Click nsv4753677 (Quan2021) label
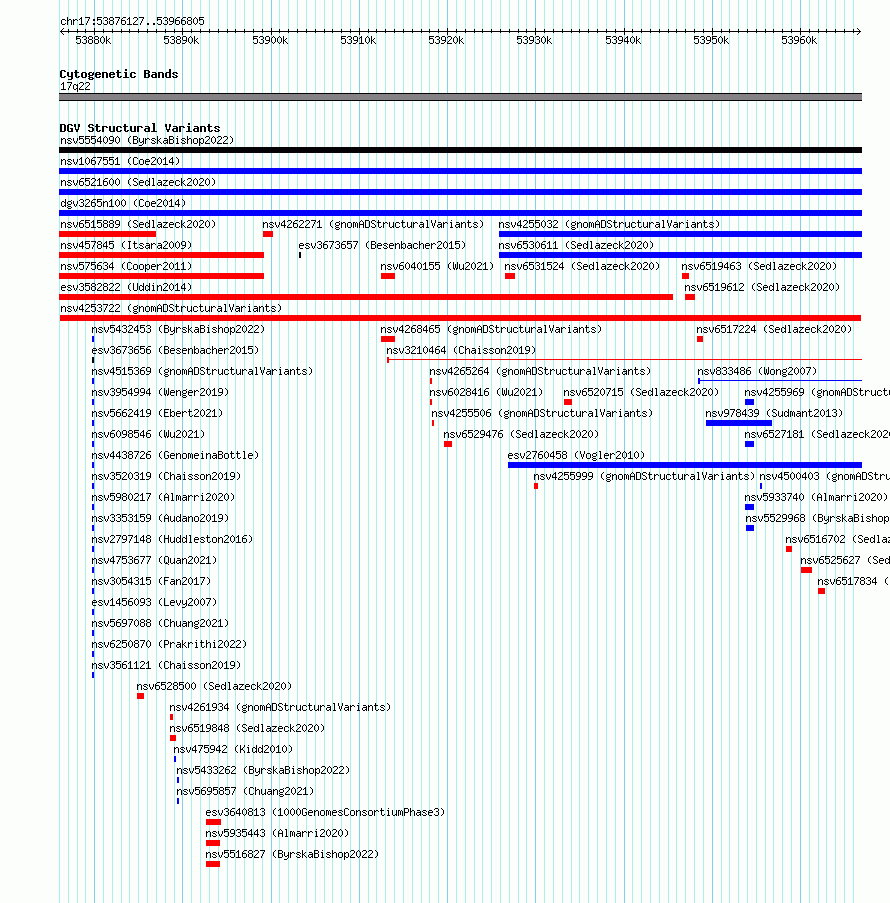890x903 pixels. (154, 560)
